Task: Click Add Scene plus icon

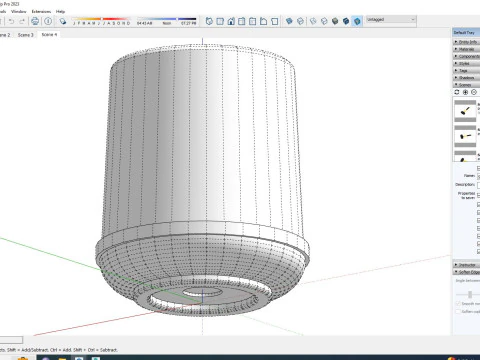Action: [465, 92]
